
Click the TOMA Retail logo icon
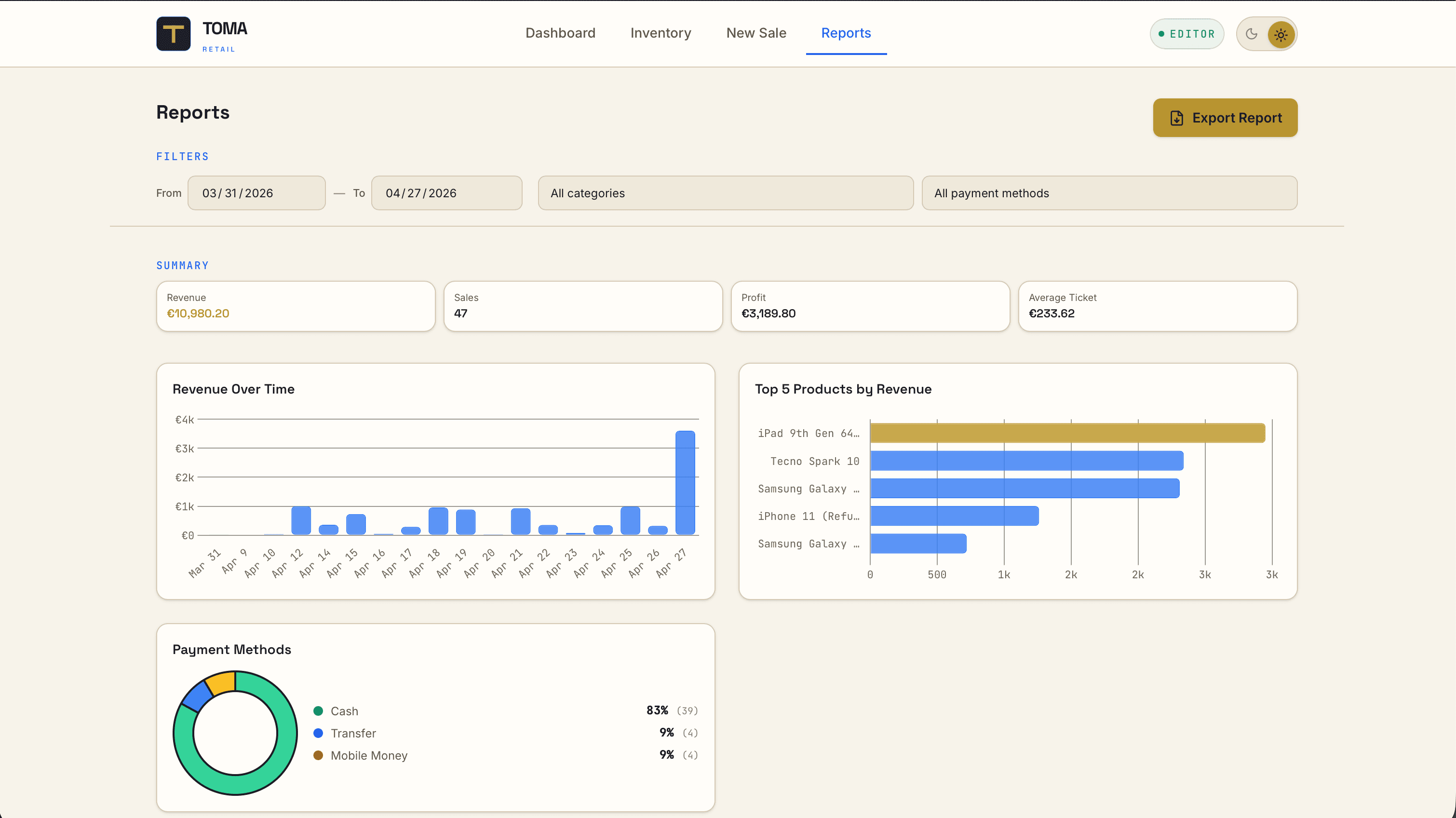173,34
